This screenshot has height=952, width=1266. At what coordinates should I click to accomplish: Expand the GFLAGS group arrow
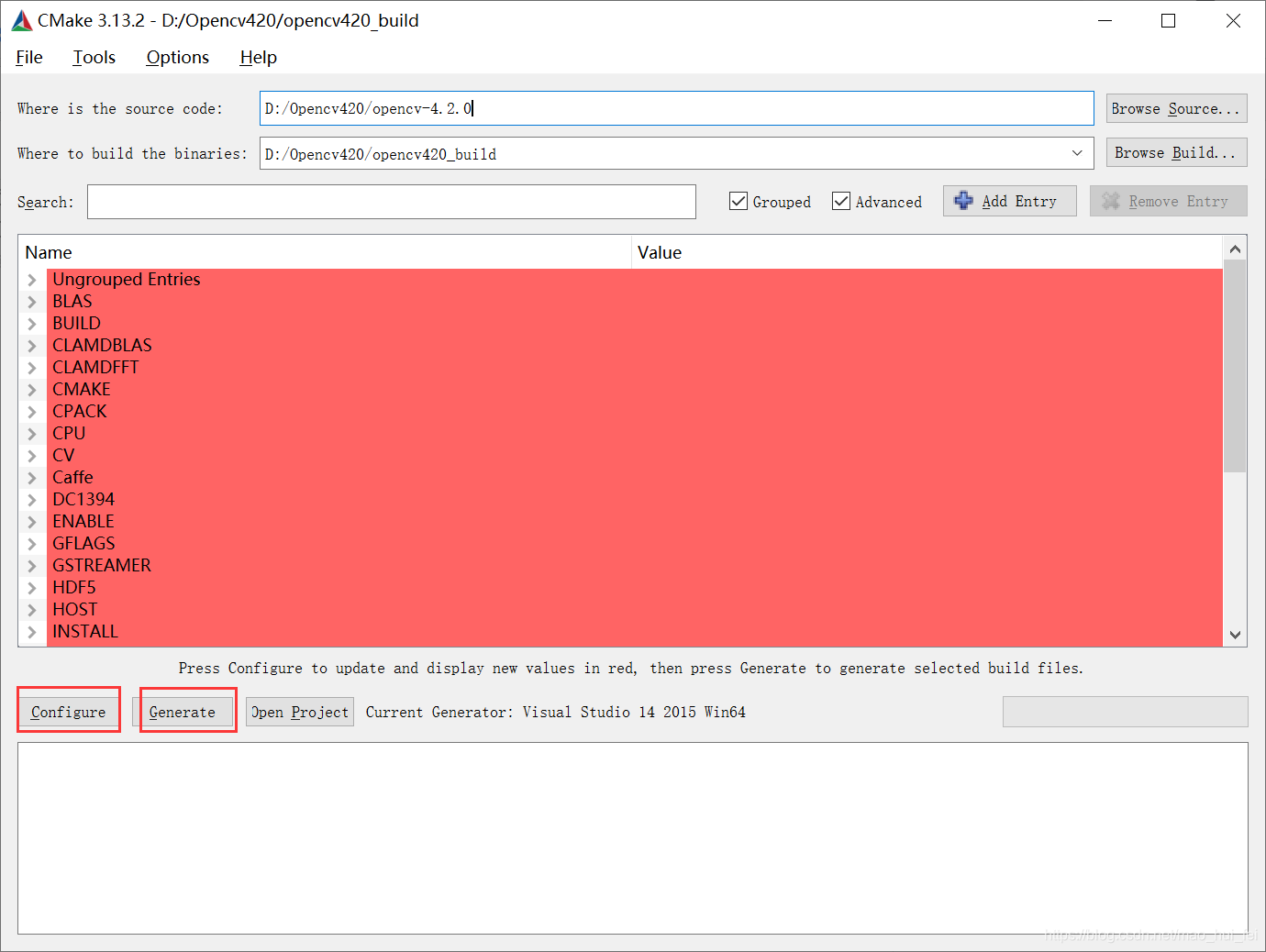[x=32, y=544]
